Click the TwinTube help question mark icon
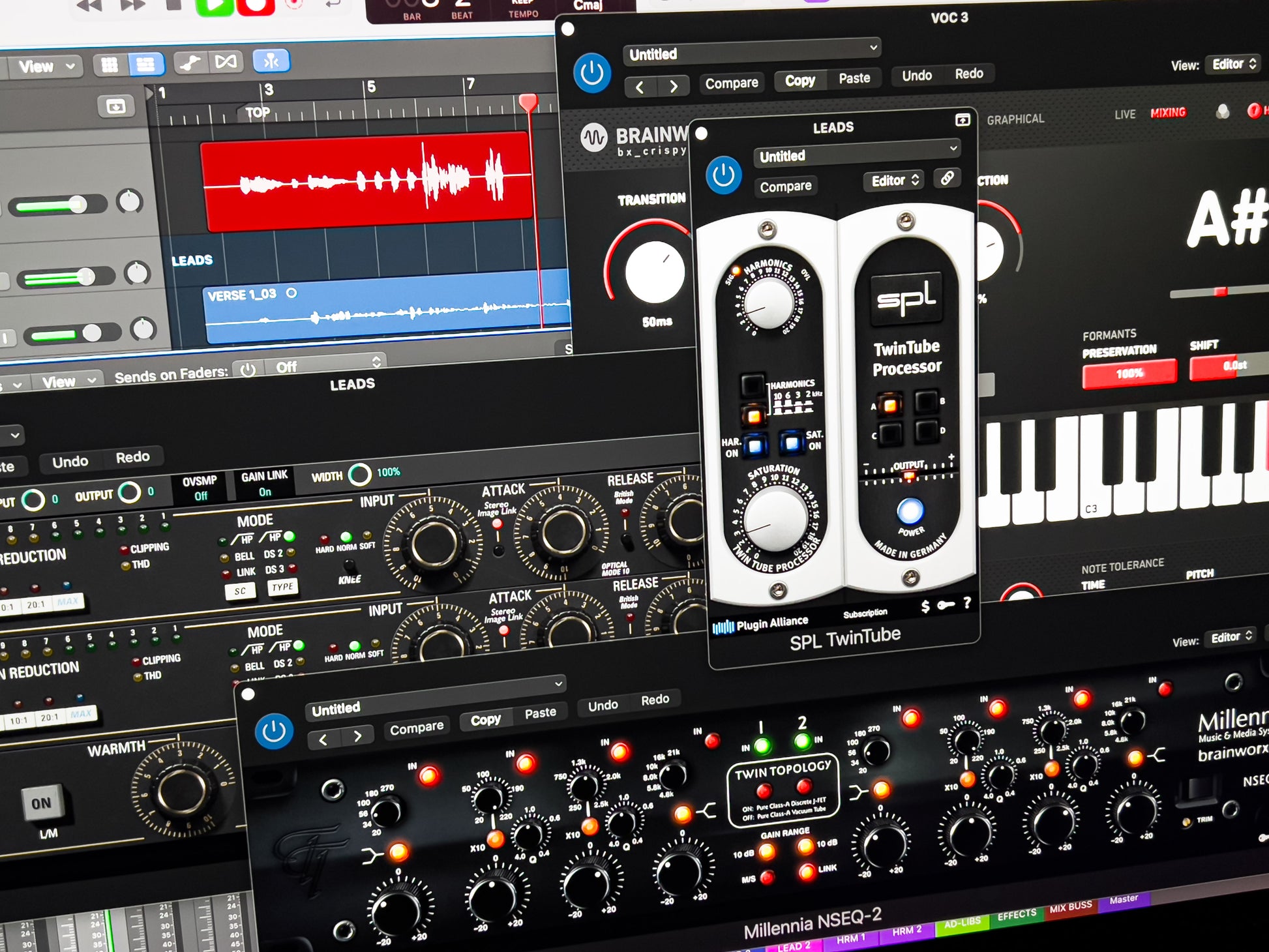 (967, 603)
